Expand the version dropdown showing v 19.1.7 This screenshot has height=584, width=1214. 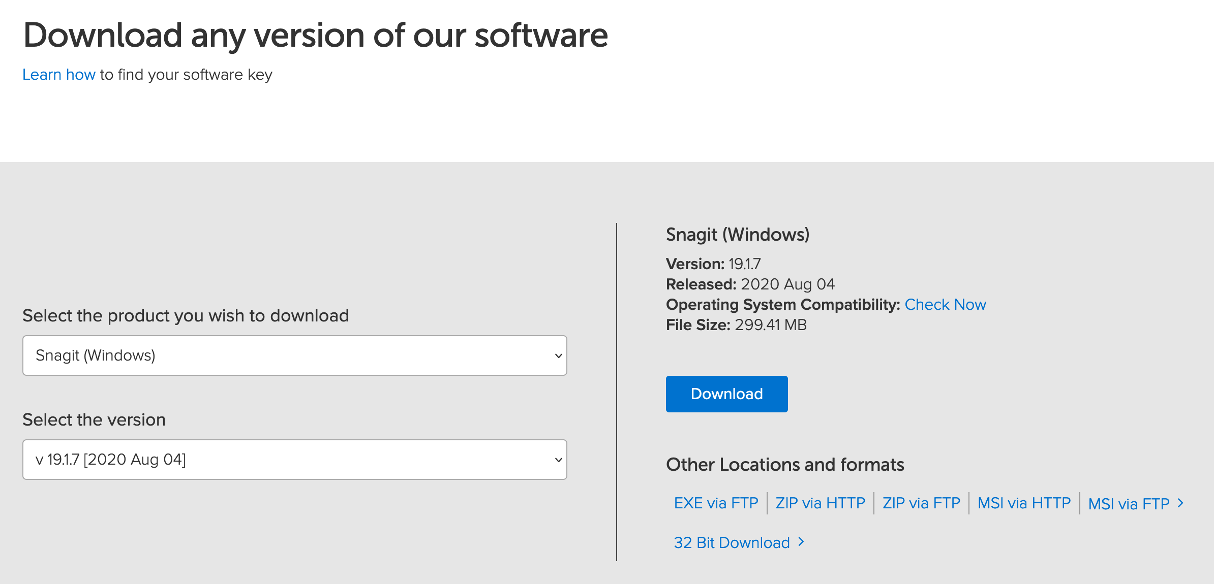tap(294, 459)
